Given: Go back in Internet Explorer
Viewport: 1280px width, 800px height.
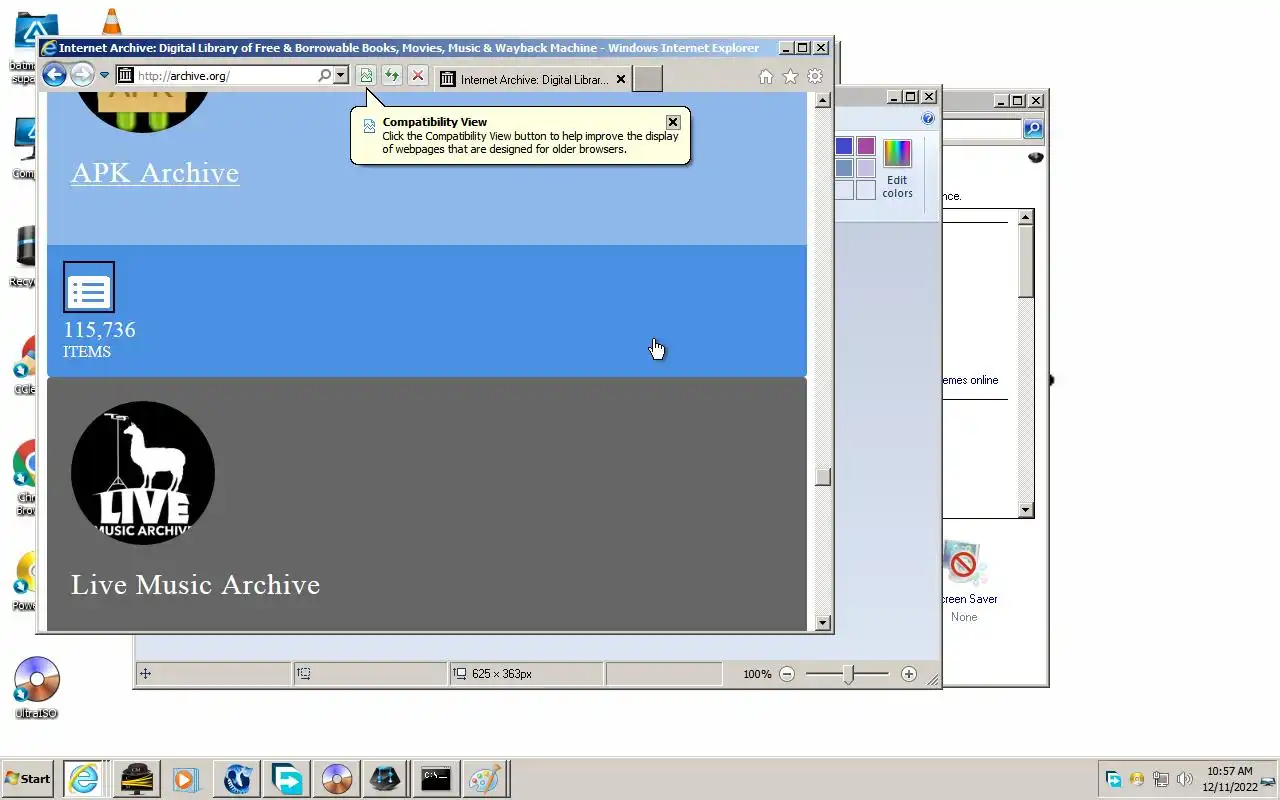Looking at the screenshot, I should click(x=54, y=74).
